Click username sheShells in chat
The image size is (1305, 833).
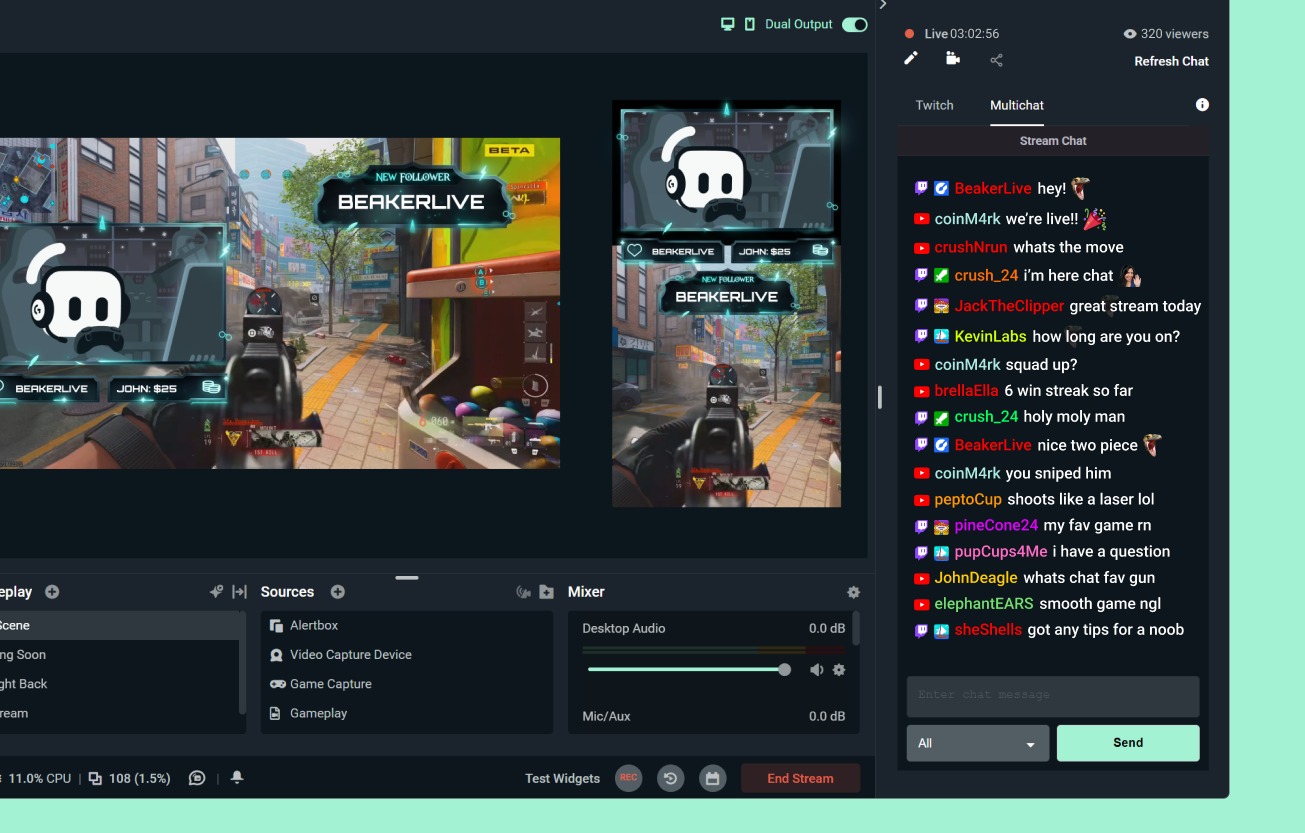tap(988, 629)
